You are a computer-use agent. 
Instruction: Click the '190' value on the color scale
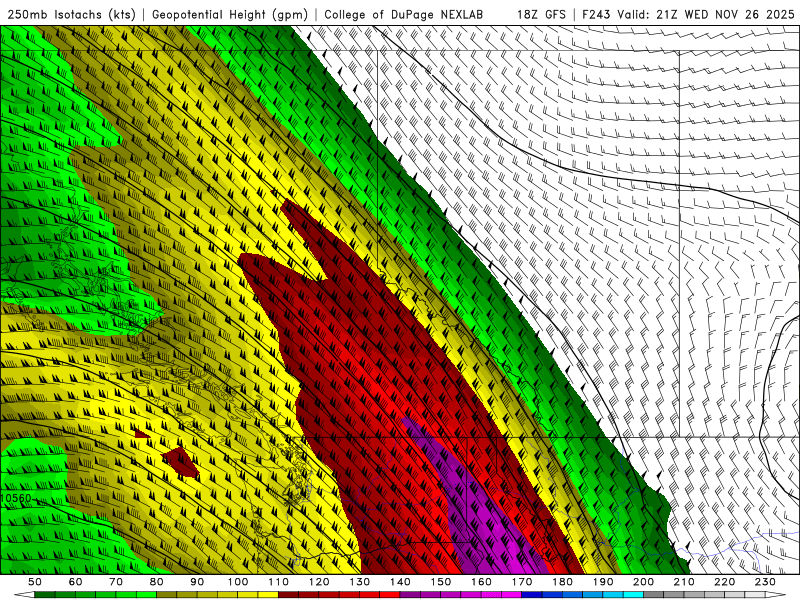(603, 582)
